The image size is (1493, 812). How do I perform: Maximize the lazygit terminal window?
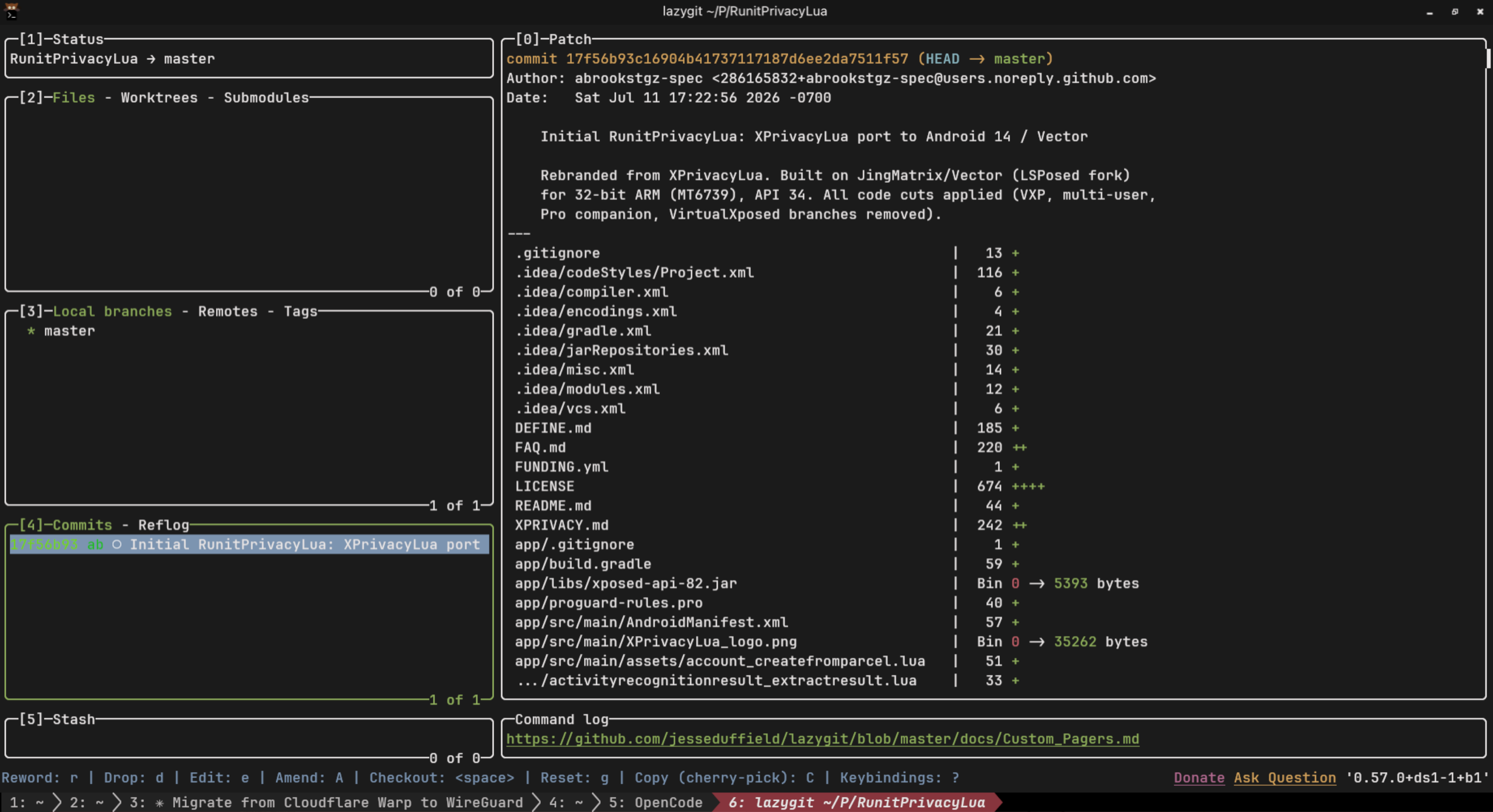pyautogui.click(x=1455, y=12)
